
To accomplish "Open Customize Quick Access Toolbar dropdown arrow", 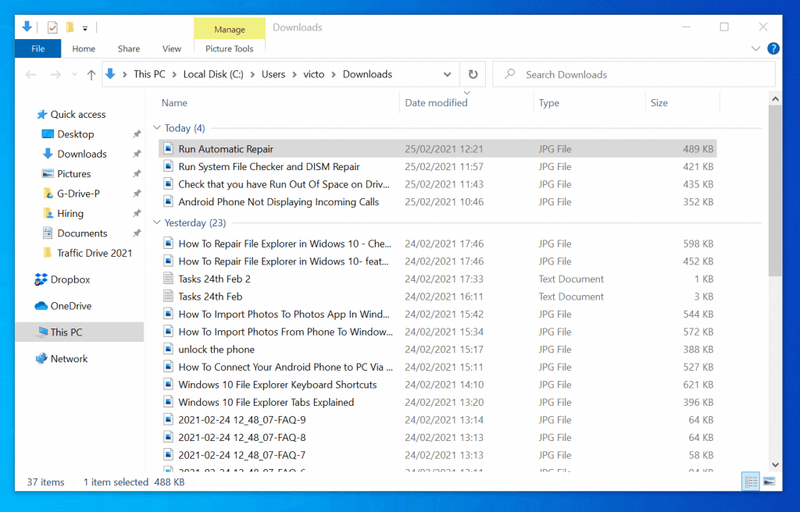I will tap(85, 28).
